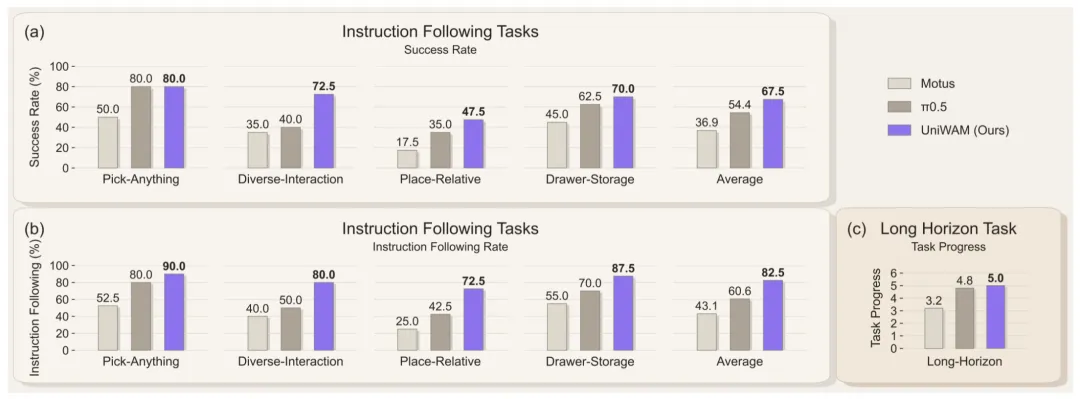Select the 17.5 bar in Place-Relative success chart
1080x399 pixels.
tap(406, 158)
